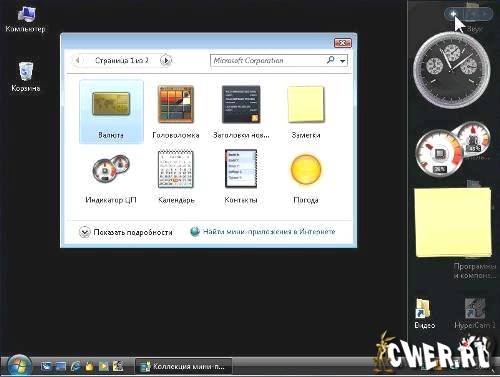The height and width of the screenshot is (377, 500).
Task: Select the Погода weather gadget
Action: click(306, 177)
